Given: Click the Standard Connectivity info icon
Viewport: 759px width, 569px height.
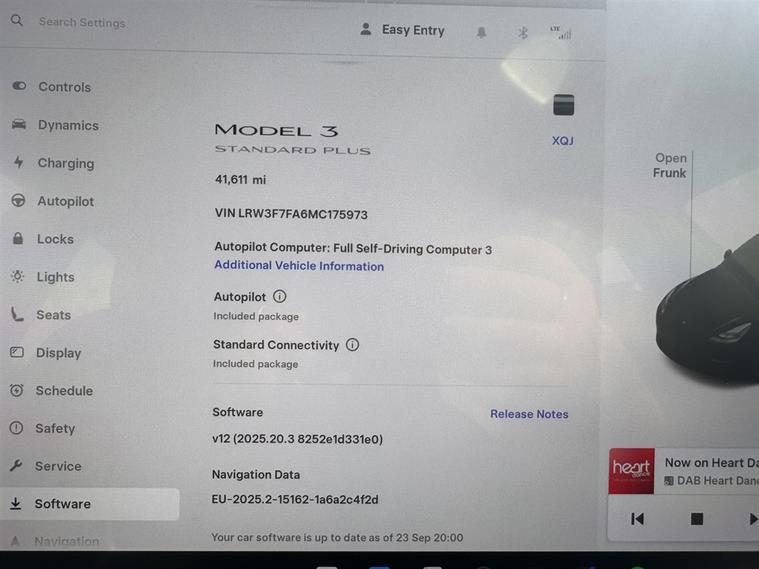Looking at the screenshot, I should [x=352, y=344].
